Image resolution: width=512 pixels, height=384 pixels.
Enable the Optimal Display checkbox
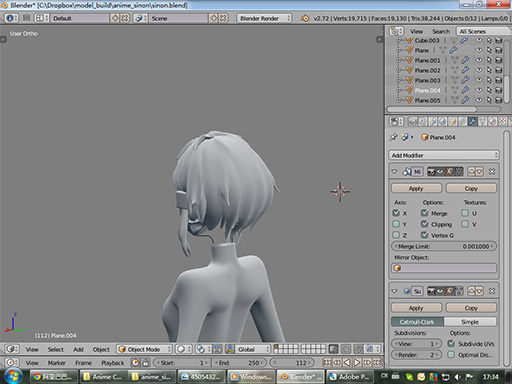pyautogui.click(x=451, y=355)
